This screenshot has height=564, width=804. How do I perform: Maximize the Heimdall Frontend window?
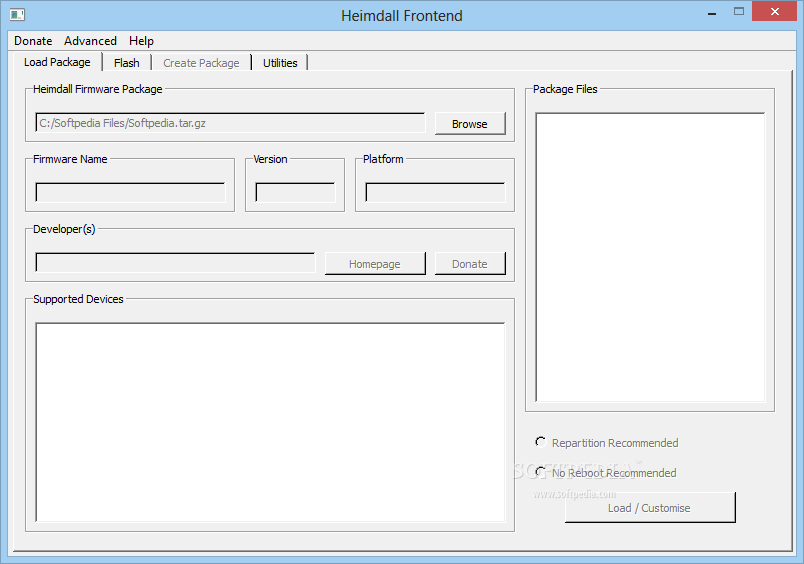coord(738,11)
